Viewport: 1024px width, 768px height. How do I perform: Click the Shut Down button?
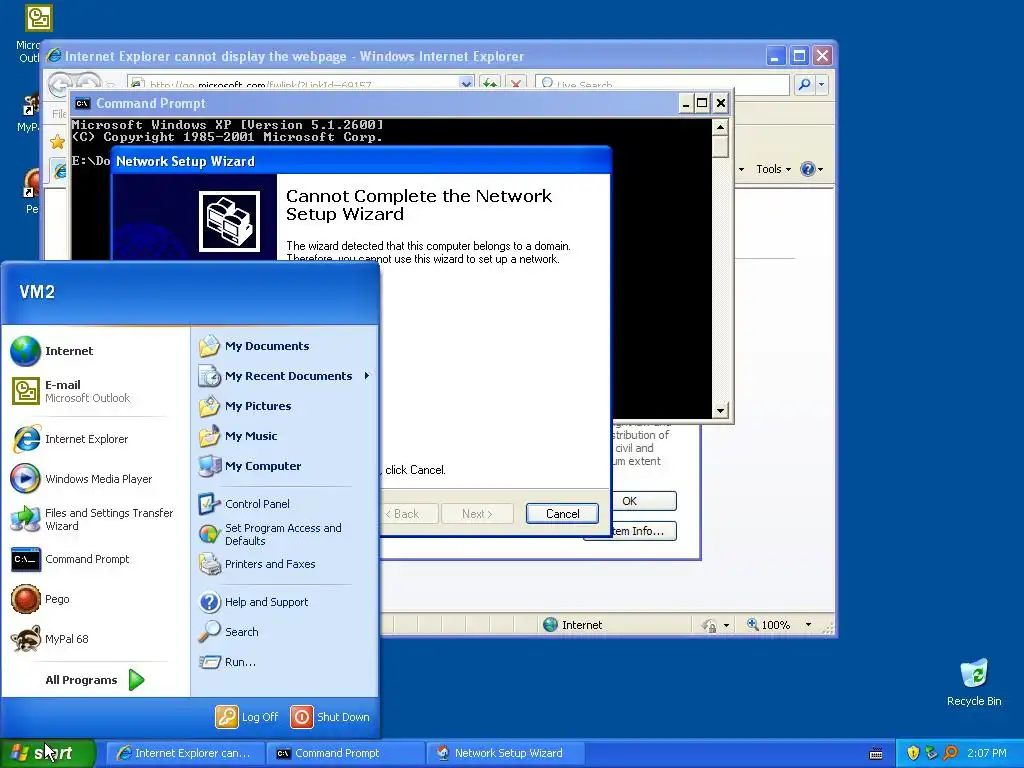click(x=330, y=717)
